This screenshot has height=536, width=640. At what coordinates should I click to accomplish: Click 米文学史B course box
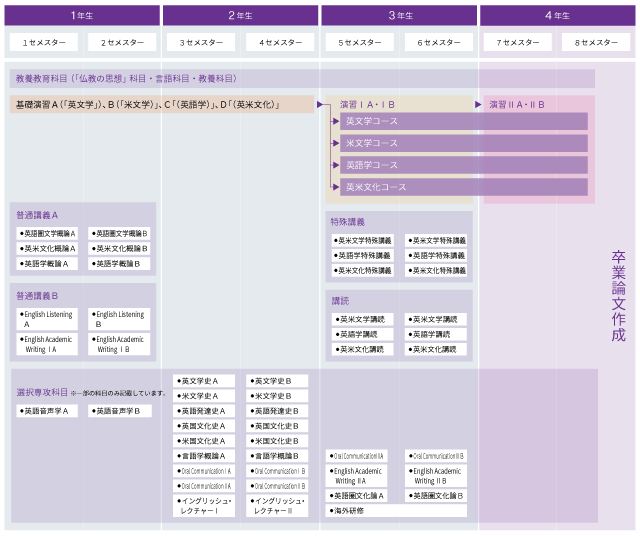click(x=277, y=396)
